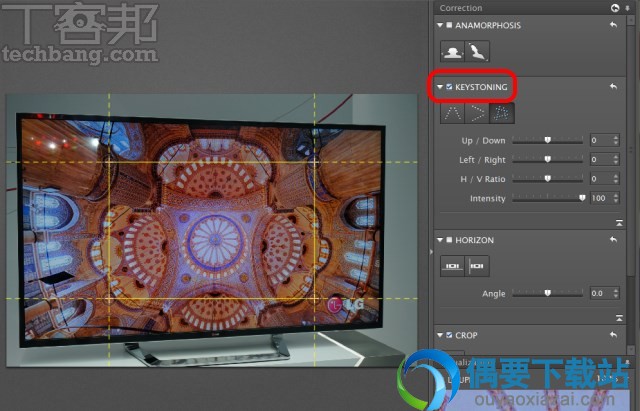Click the Intensity slider handle
640x411 pixels.
pos(582,198)
